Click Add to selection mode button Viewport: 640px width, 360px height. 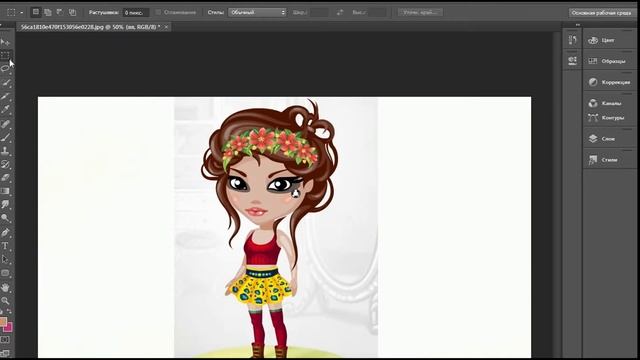click(x=48, y=12)
